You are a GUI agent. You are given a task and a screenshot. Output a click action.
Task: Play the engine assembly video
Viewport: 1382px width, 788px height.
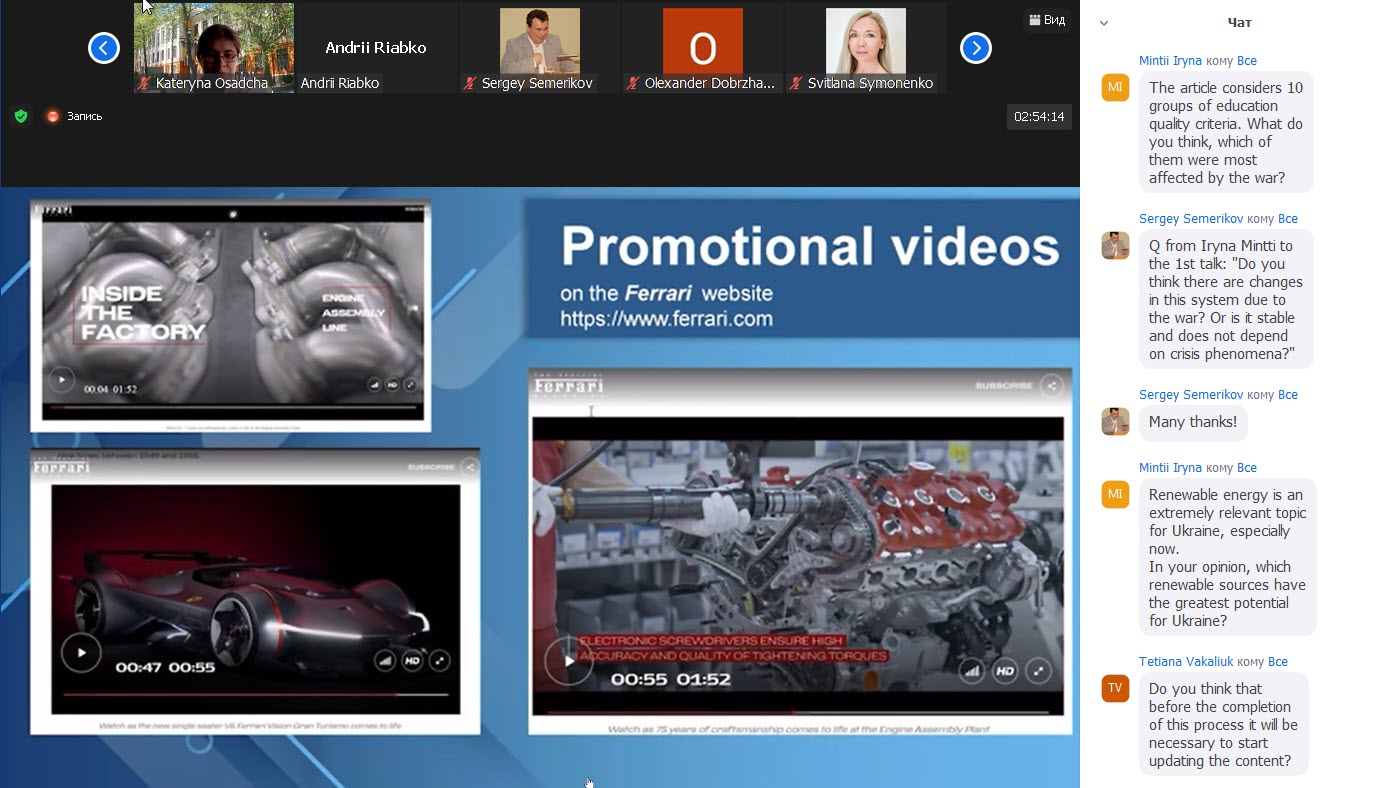click(569, 660)
